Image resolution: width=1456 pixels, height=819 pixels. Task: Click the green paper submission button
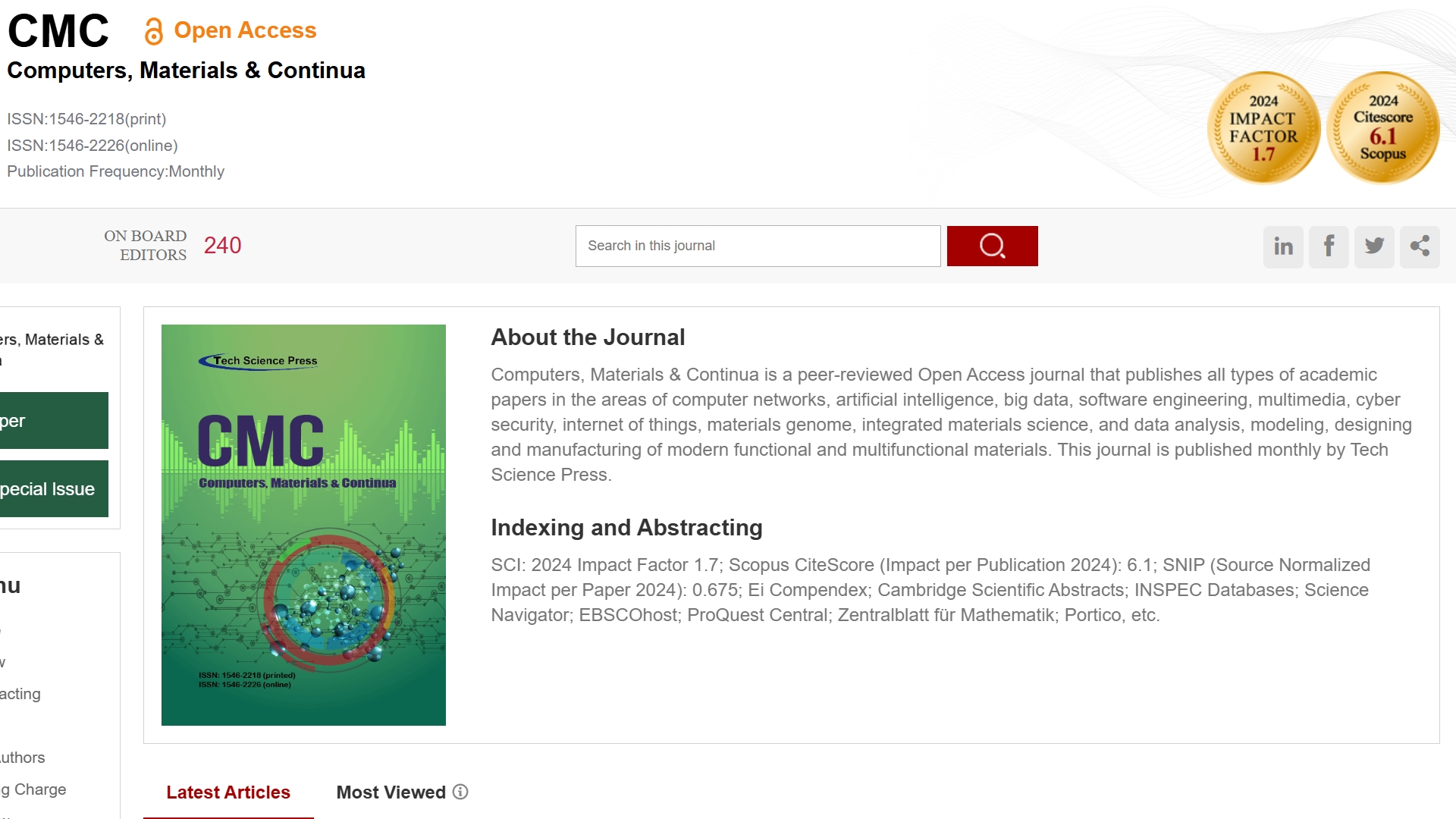click(53, 421)
